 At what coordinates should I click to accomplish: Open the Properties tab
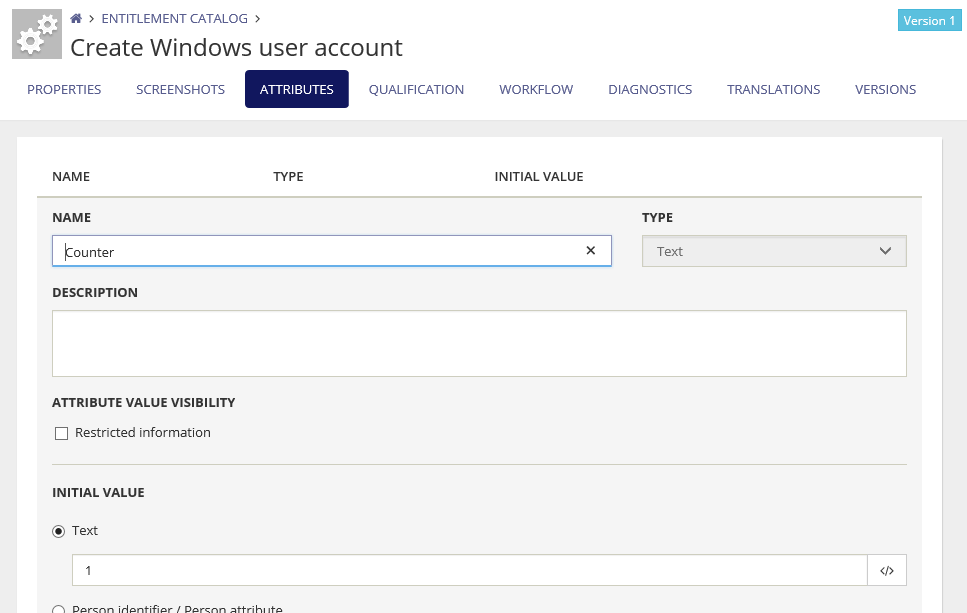tap(64, 89)
